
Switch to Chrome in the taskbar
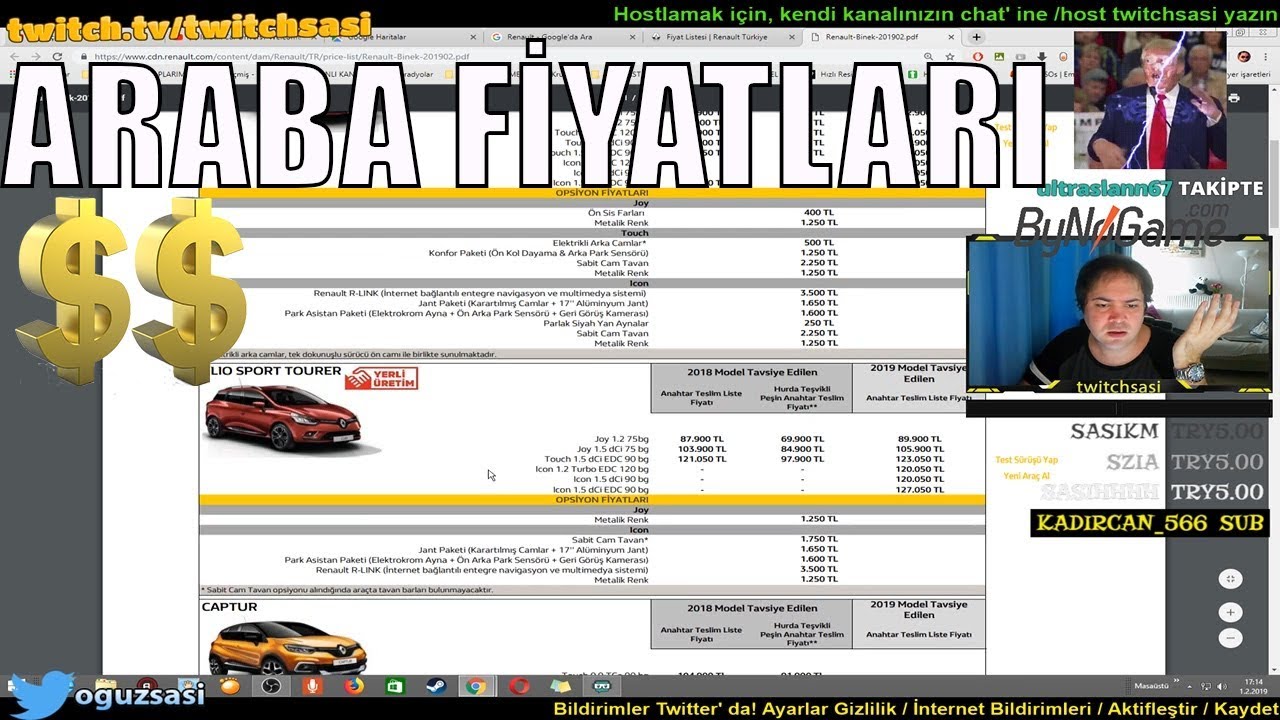476,686
